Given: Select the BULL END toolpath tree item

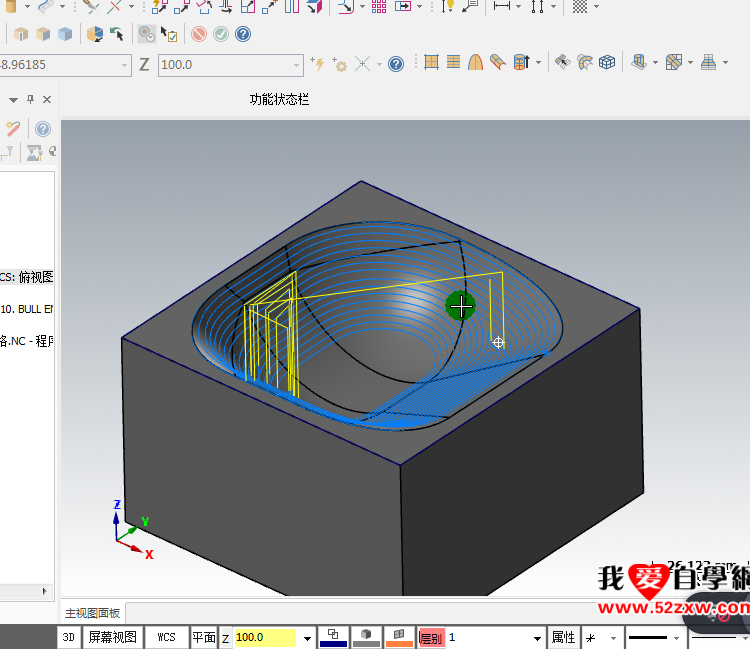Looking at the screenshot, I should tap(27, 309).
